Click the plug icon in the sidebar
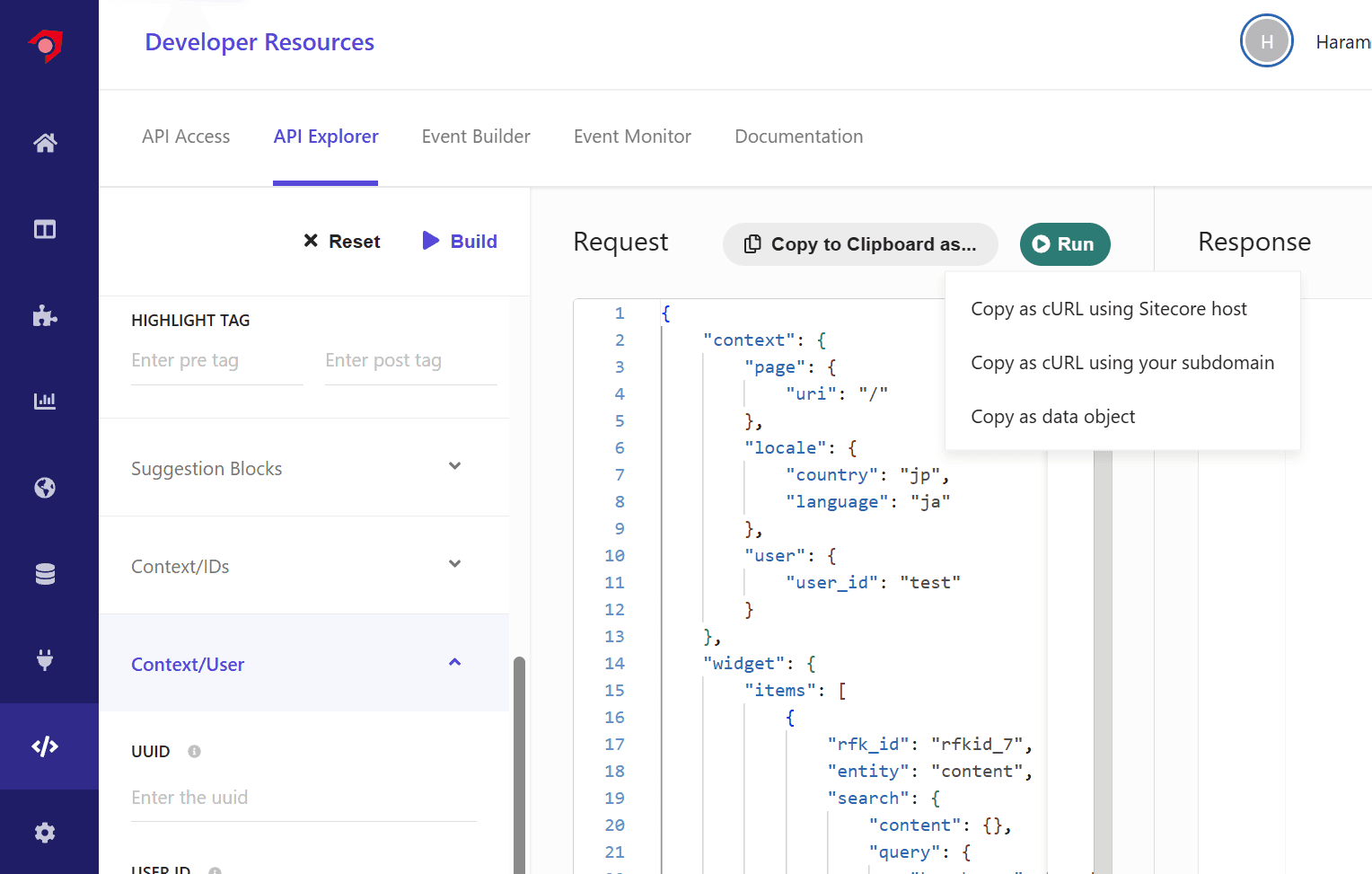Screen dimensions: 1372x874 45,660
